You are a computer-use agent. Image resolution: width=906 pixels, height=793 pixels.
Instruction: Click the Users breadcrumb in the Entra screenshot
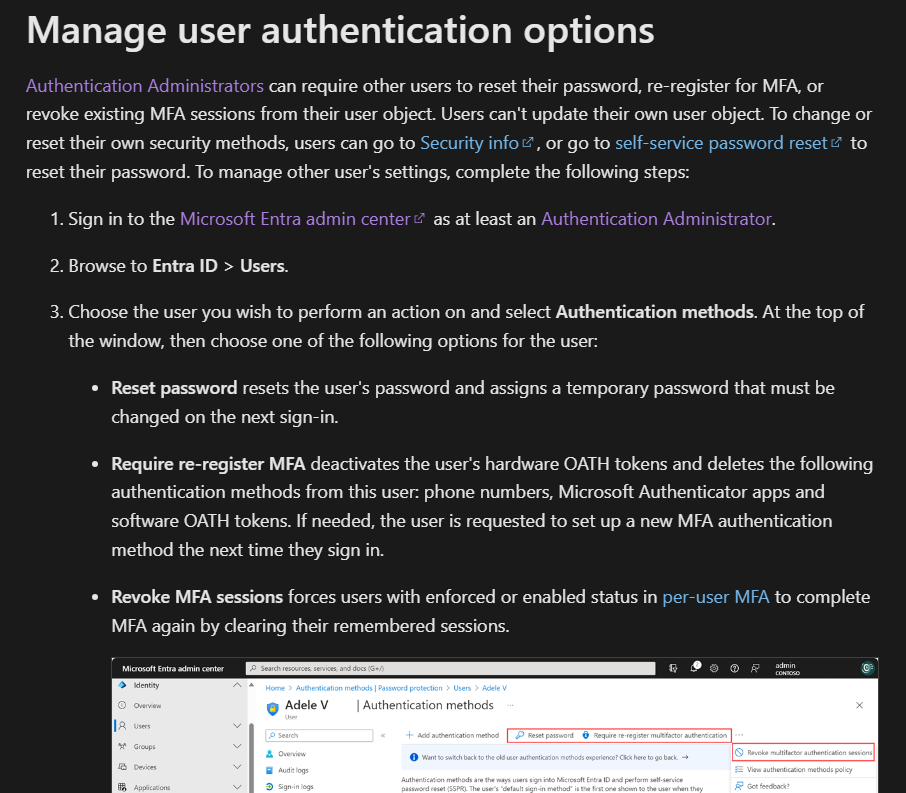[x=462, y=688]
